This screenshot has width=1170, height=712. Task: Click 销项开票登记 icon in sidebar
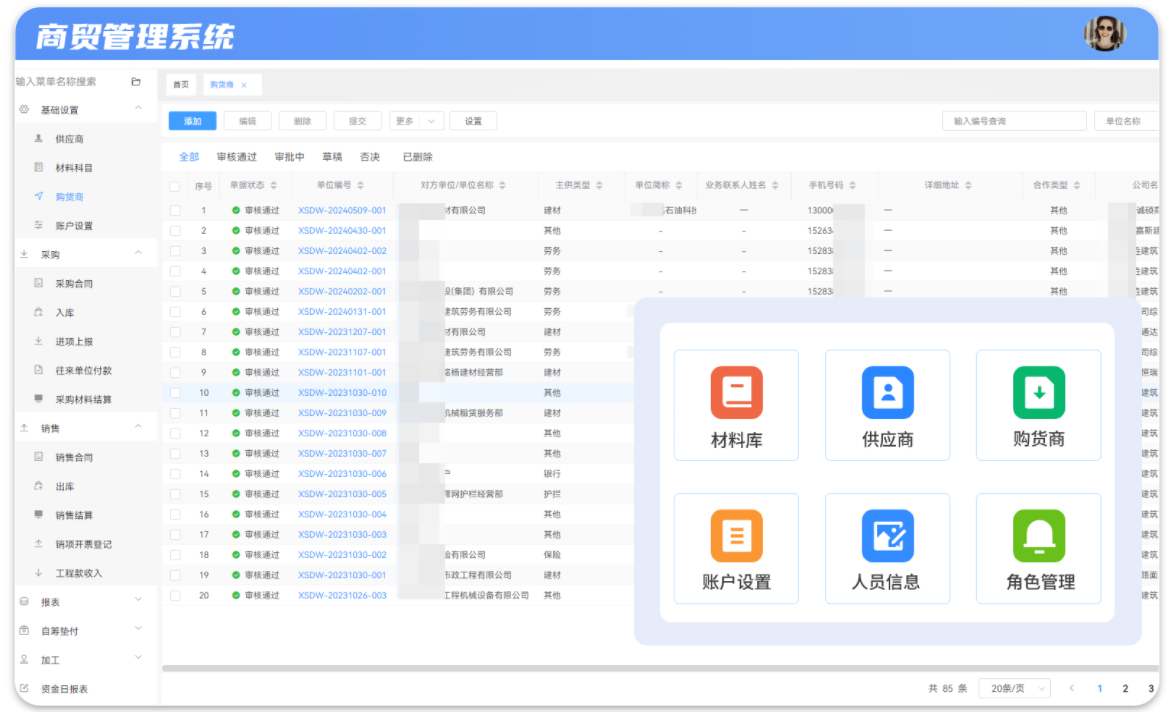[x=39, y=544]
